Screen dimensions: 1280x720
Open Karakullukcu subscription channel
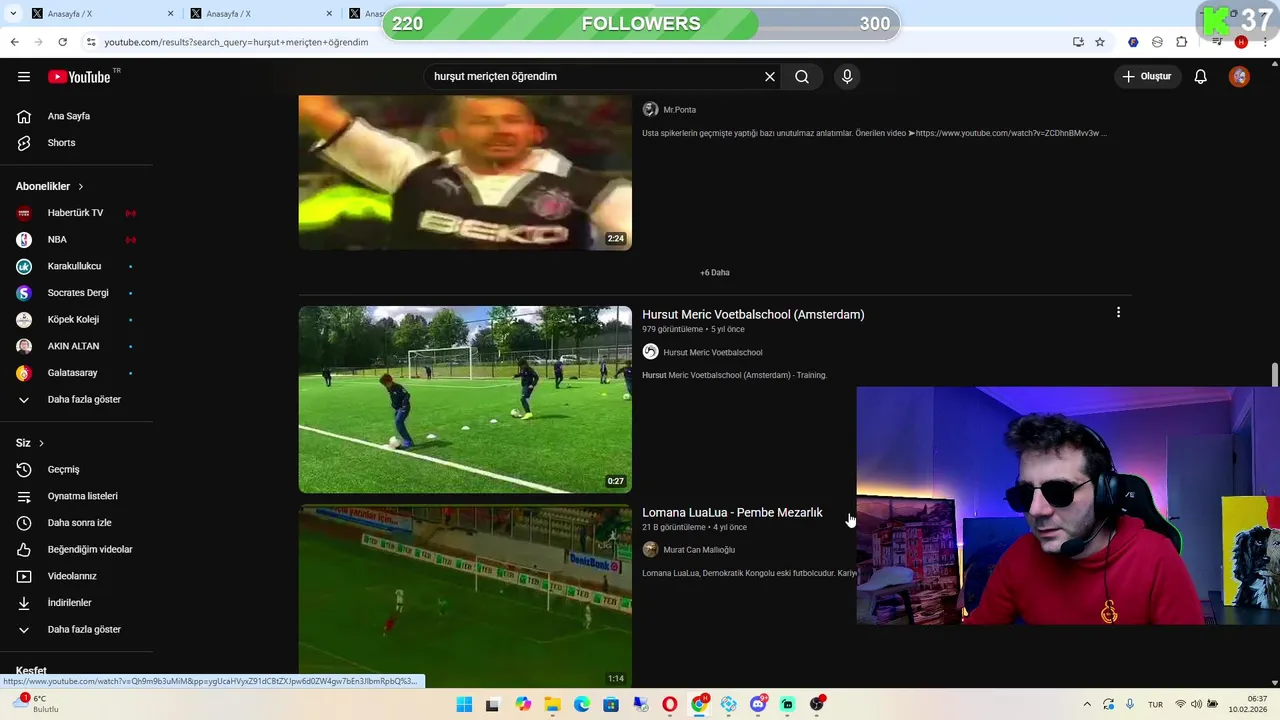point(76,266)
